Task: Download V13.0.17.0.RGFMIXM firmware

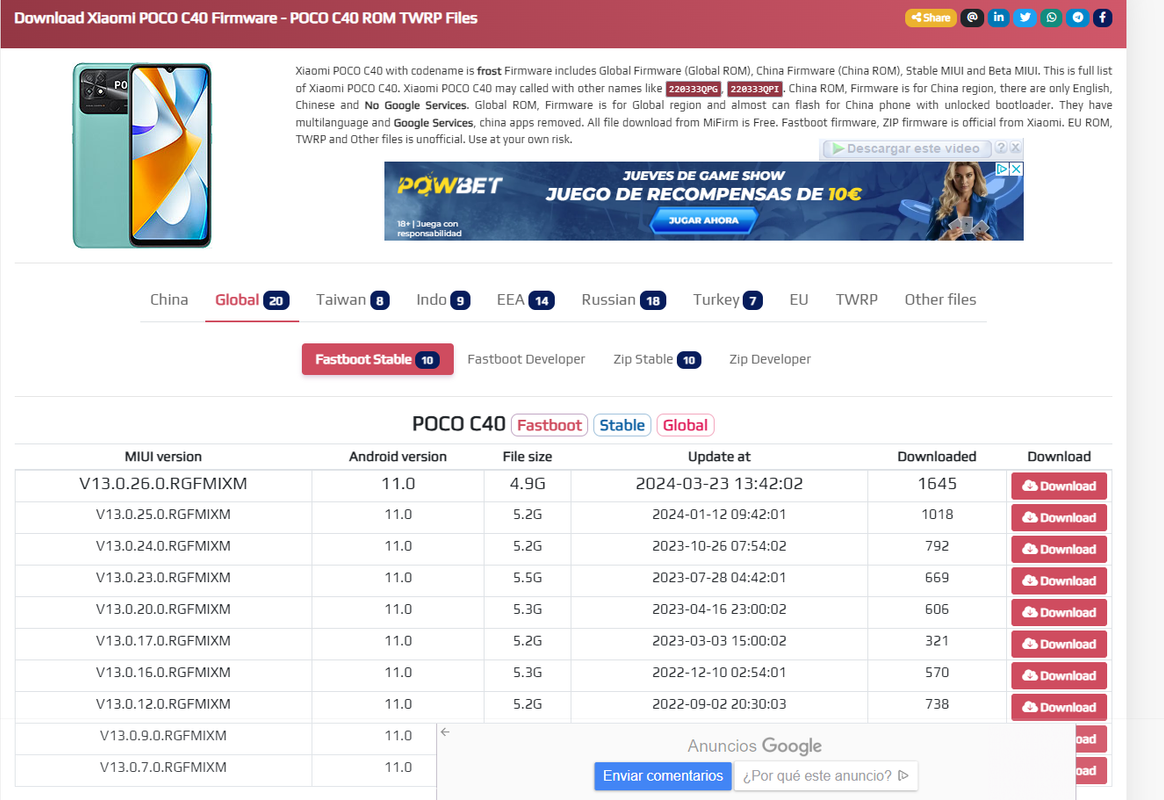Action: pos(1059,644)
